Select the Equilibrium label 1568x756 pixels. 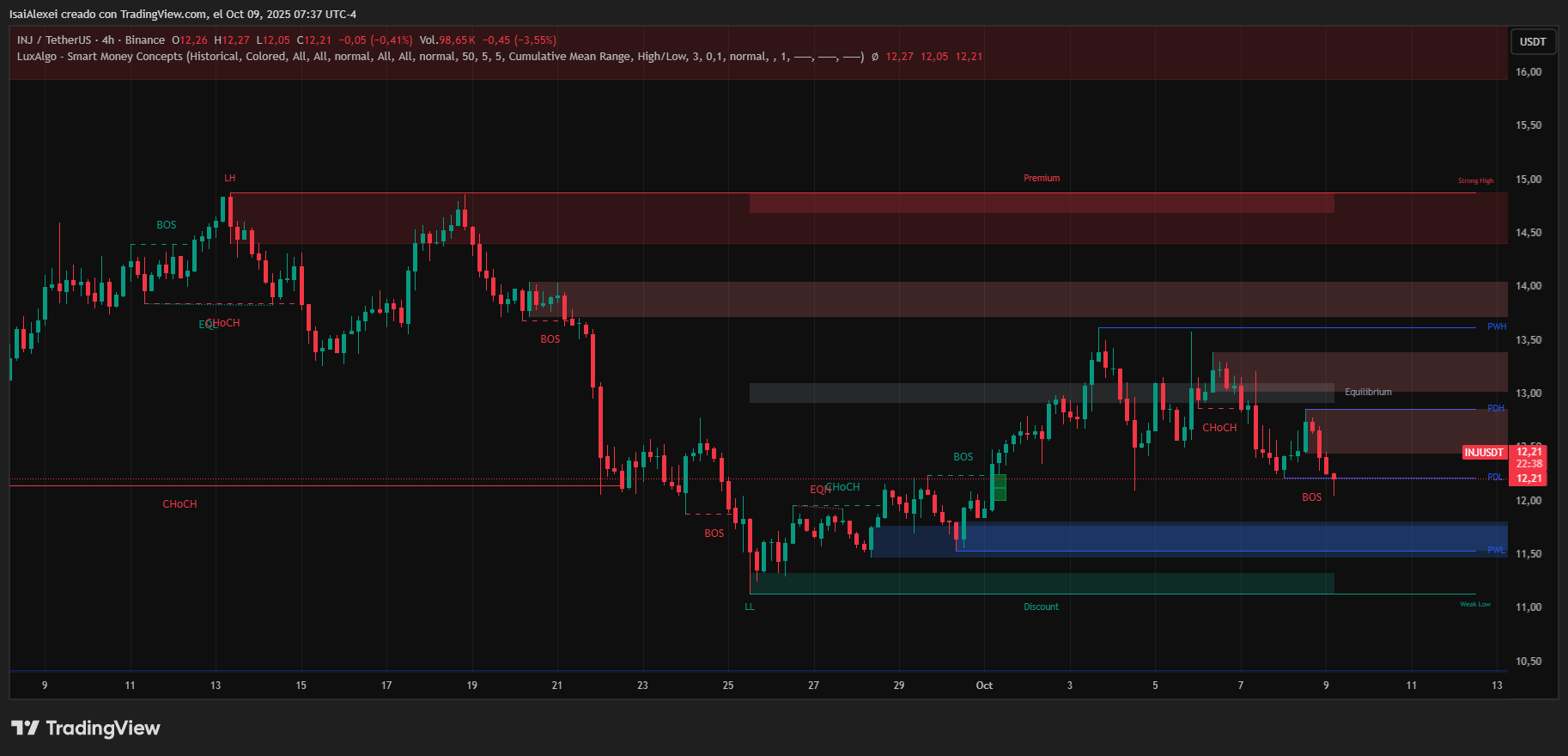(x=1367, y=392)
